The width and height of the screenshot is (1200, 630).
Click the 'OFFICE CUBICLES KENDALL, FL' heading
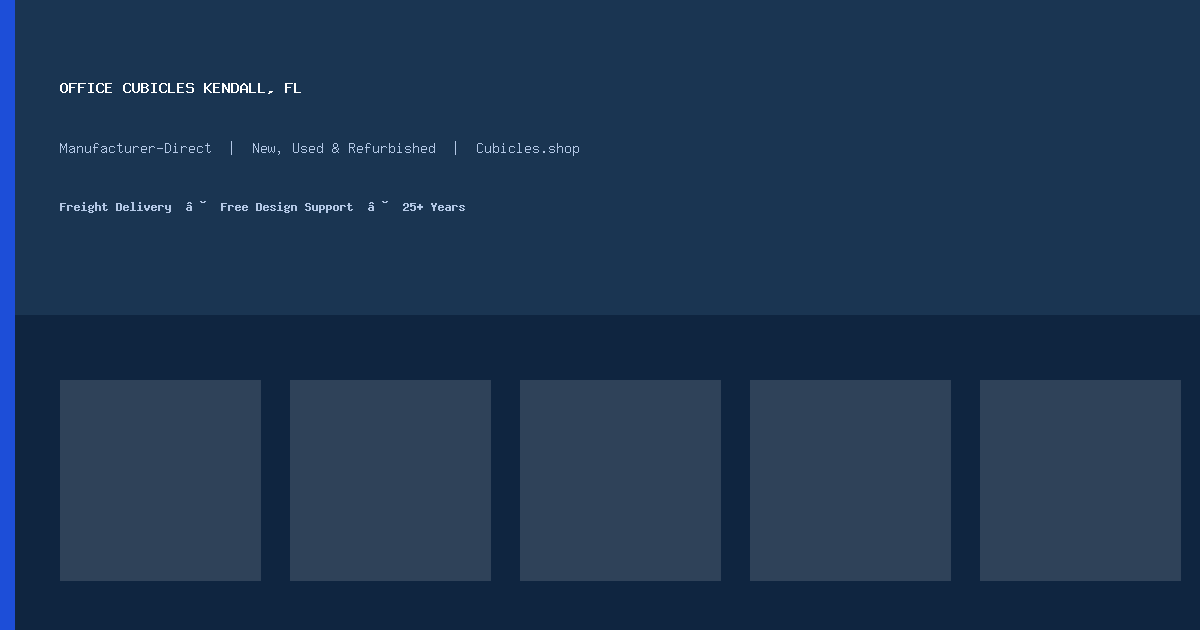(180, 88)
